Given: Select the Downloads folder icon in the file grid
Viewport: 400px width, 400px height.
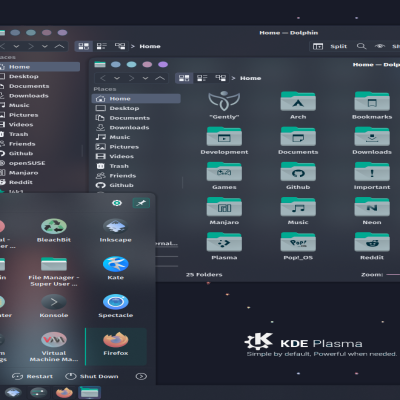Looking at the screenshot, I should pos(372,137).
